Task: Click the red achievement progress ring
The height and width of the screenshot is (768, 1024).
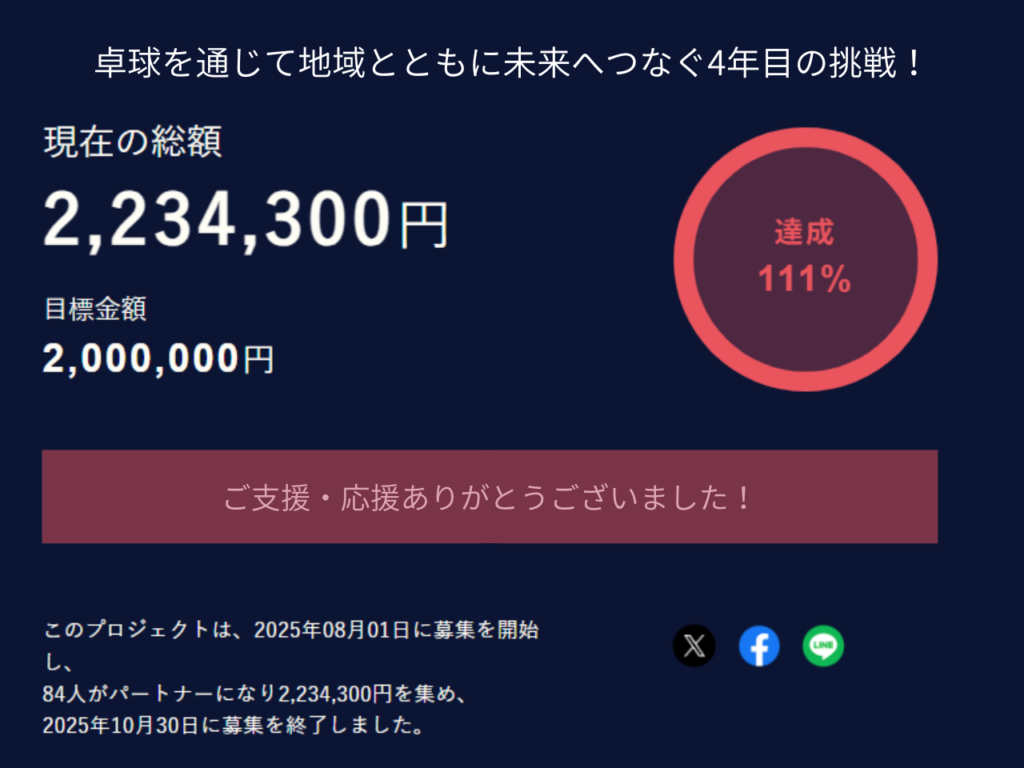Action: (x=685, y=260)
